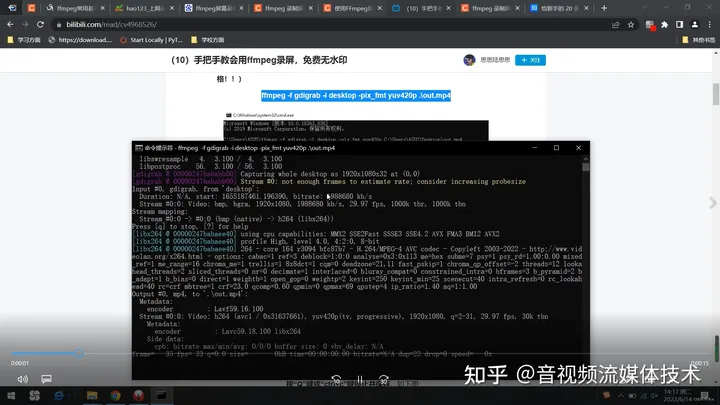The image size is (720, 405).
Task: Switch to the 使用FFmpeg tab
Action: (350, 8)
